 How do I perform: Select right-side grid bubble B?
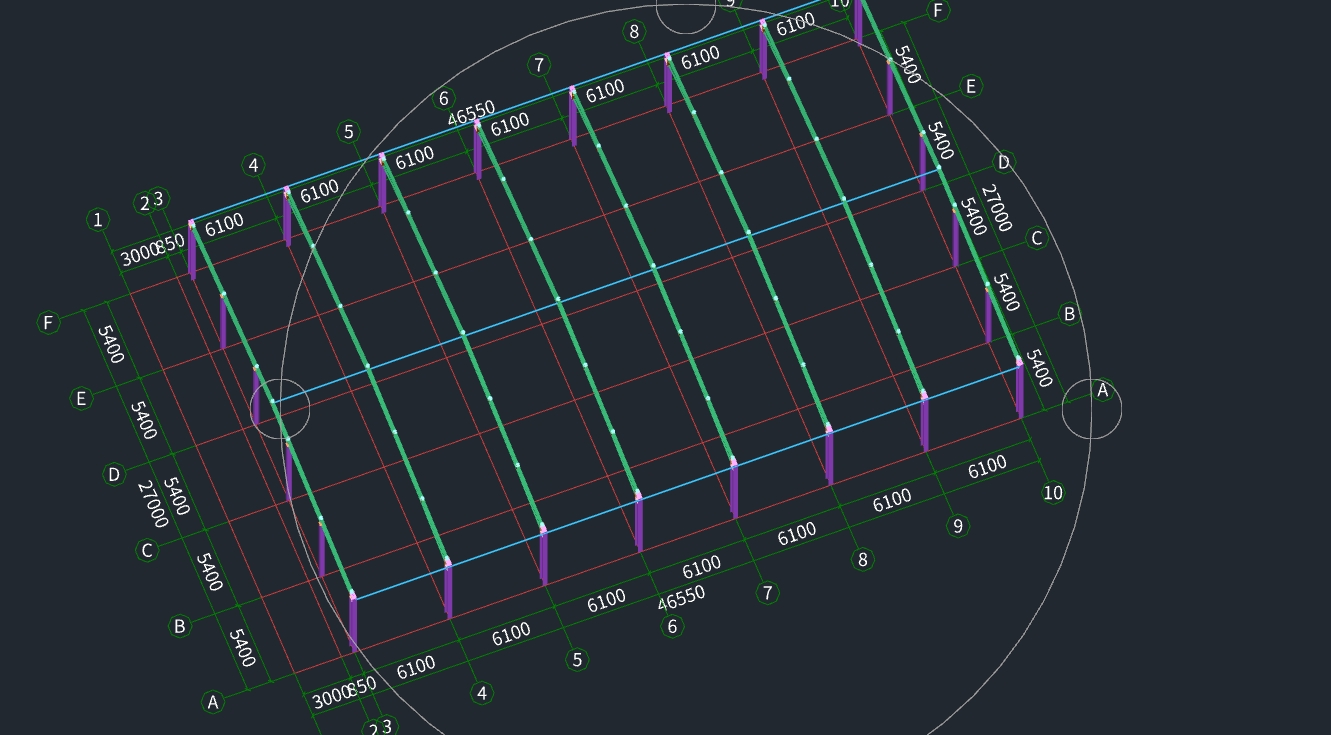pos(1069,314)
